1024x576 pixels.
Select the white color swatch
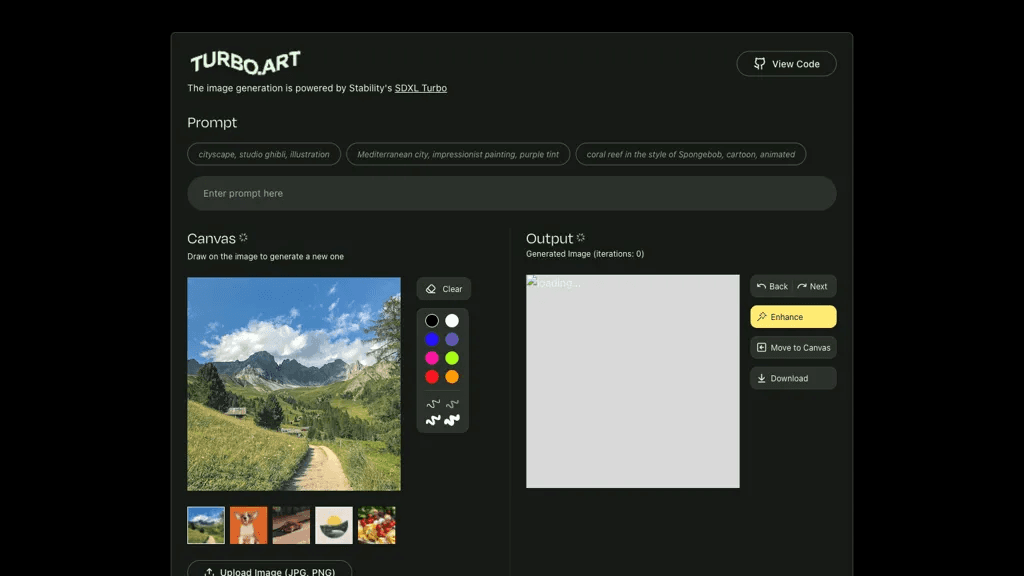pyautogui.click(x=452, y=321)
